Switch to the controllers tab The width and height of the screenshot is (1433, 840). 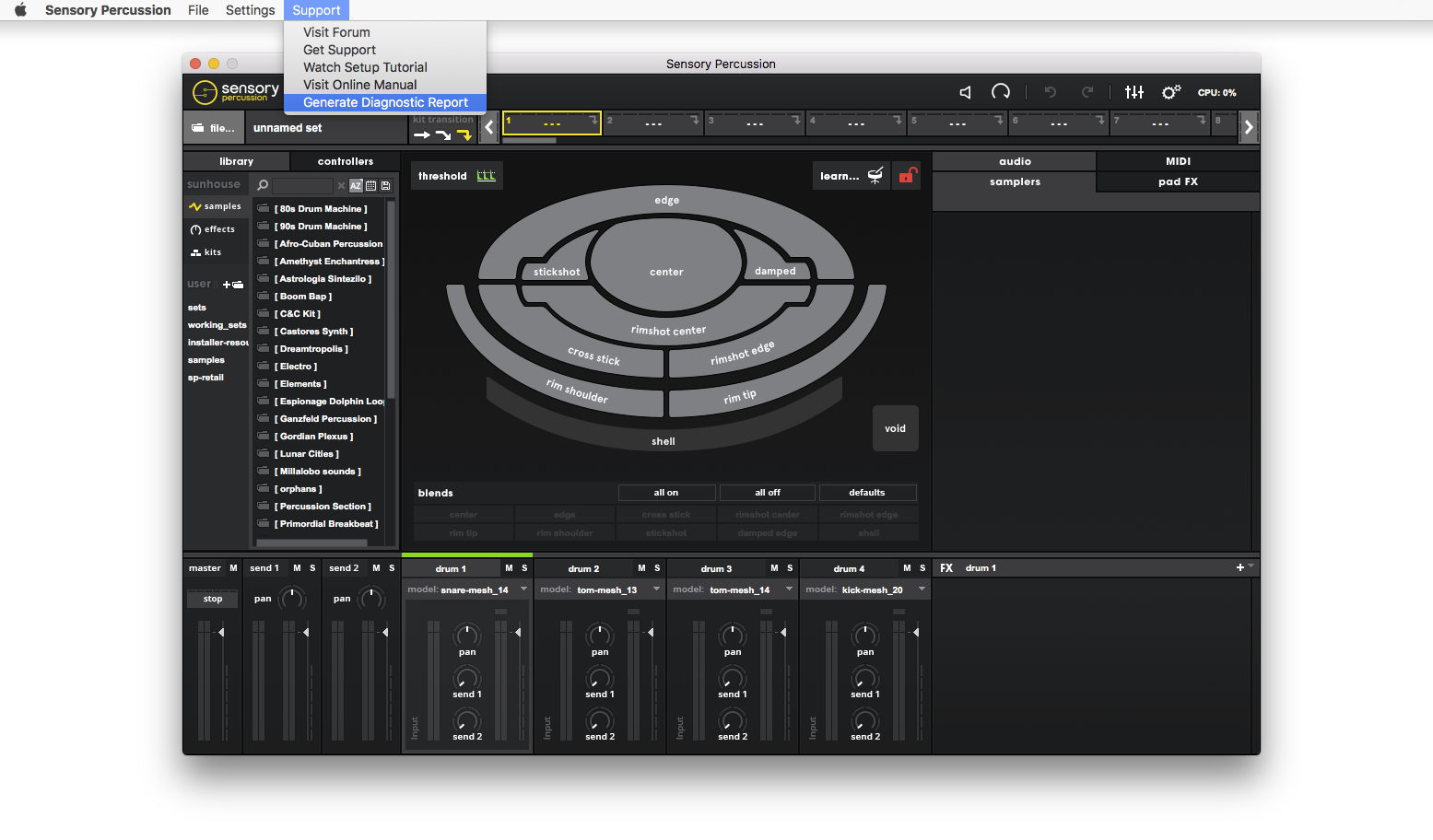click(x=346, y=161)
